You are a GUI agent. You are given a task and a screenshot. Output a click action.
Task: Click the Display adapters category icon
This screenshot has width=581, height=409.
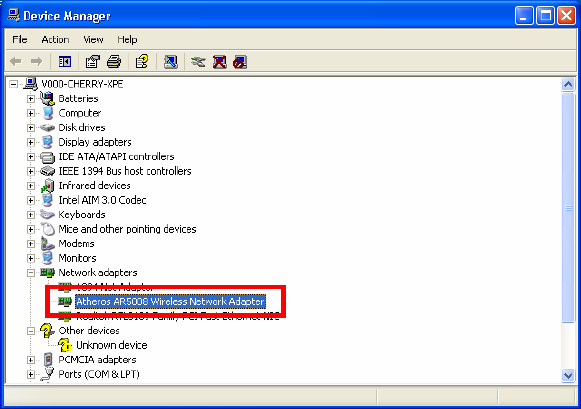coord(47,142)
